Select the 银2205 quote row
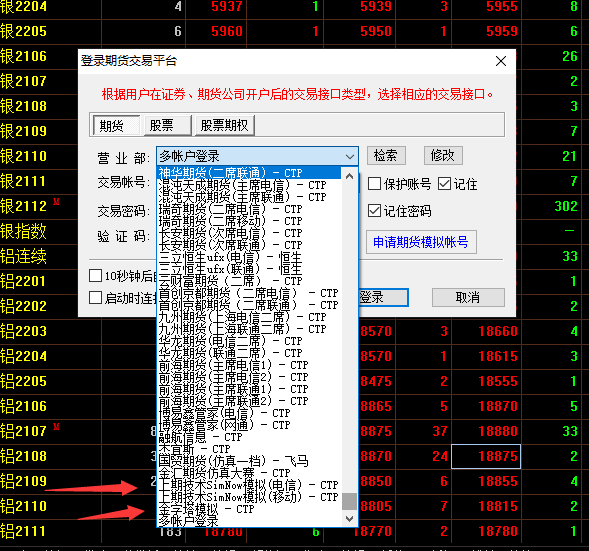 click(x=294, y=31)
